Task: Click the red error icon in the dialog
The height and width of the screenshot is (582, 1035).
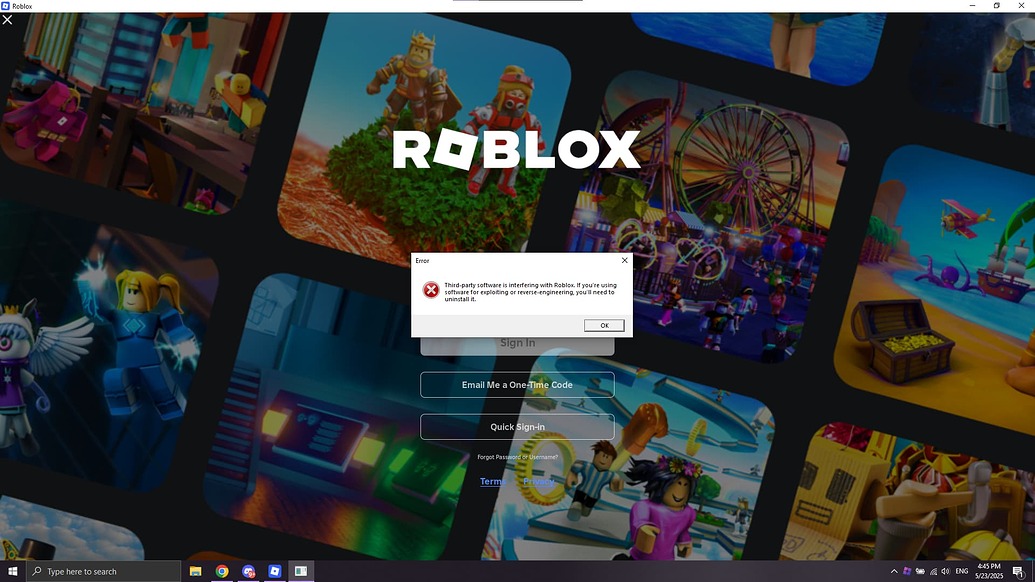Action: 431,290
